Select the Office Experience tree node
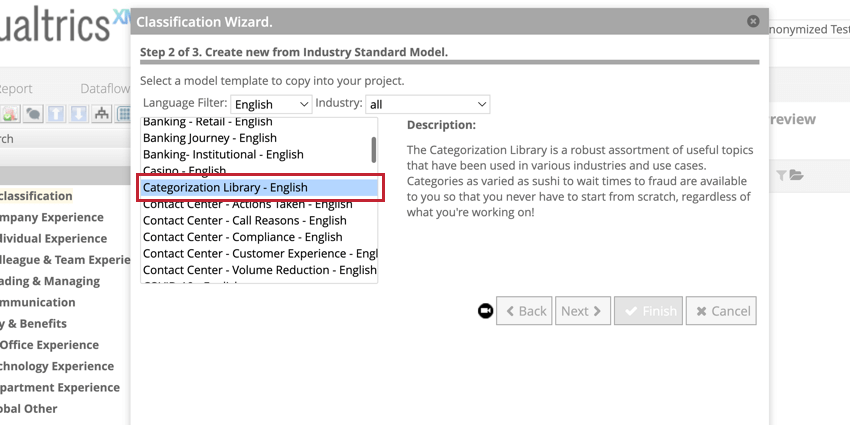Viewport: 850px width, 425px height. coord(49,345)
